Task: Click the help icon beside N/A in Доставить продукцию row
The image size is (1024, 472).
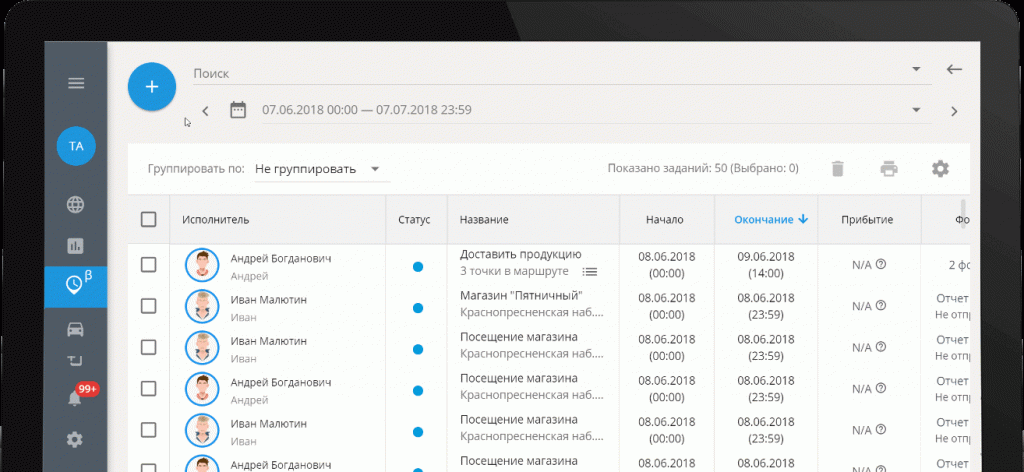Action: (x=881, y=264)
